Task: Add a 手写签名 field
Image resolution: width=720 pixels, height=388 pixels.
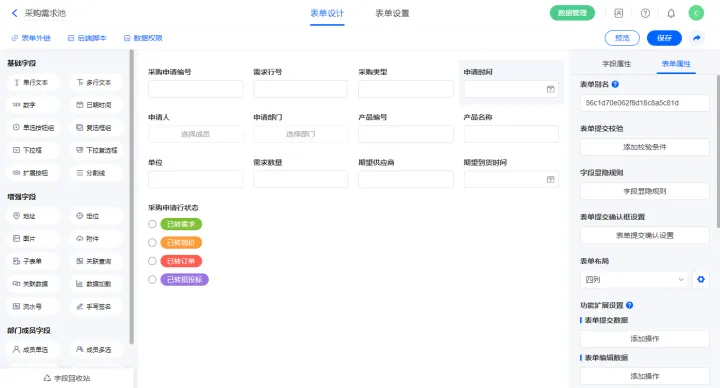Action: click(96, 306)
